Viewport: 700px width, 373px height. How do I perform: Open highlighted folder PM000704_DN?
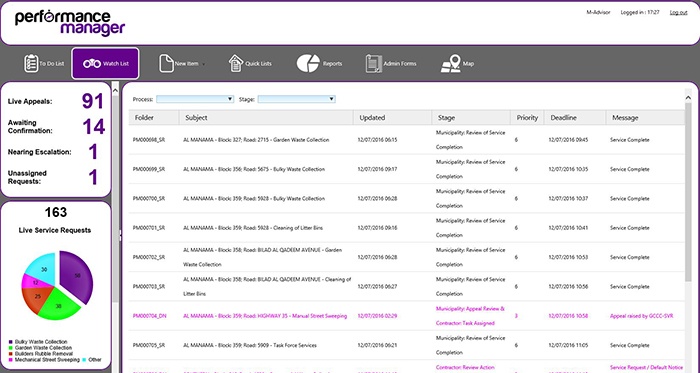click(x=149, y=316)
